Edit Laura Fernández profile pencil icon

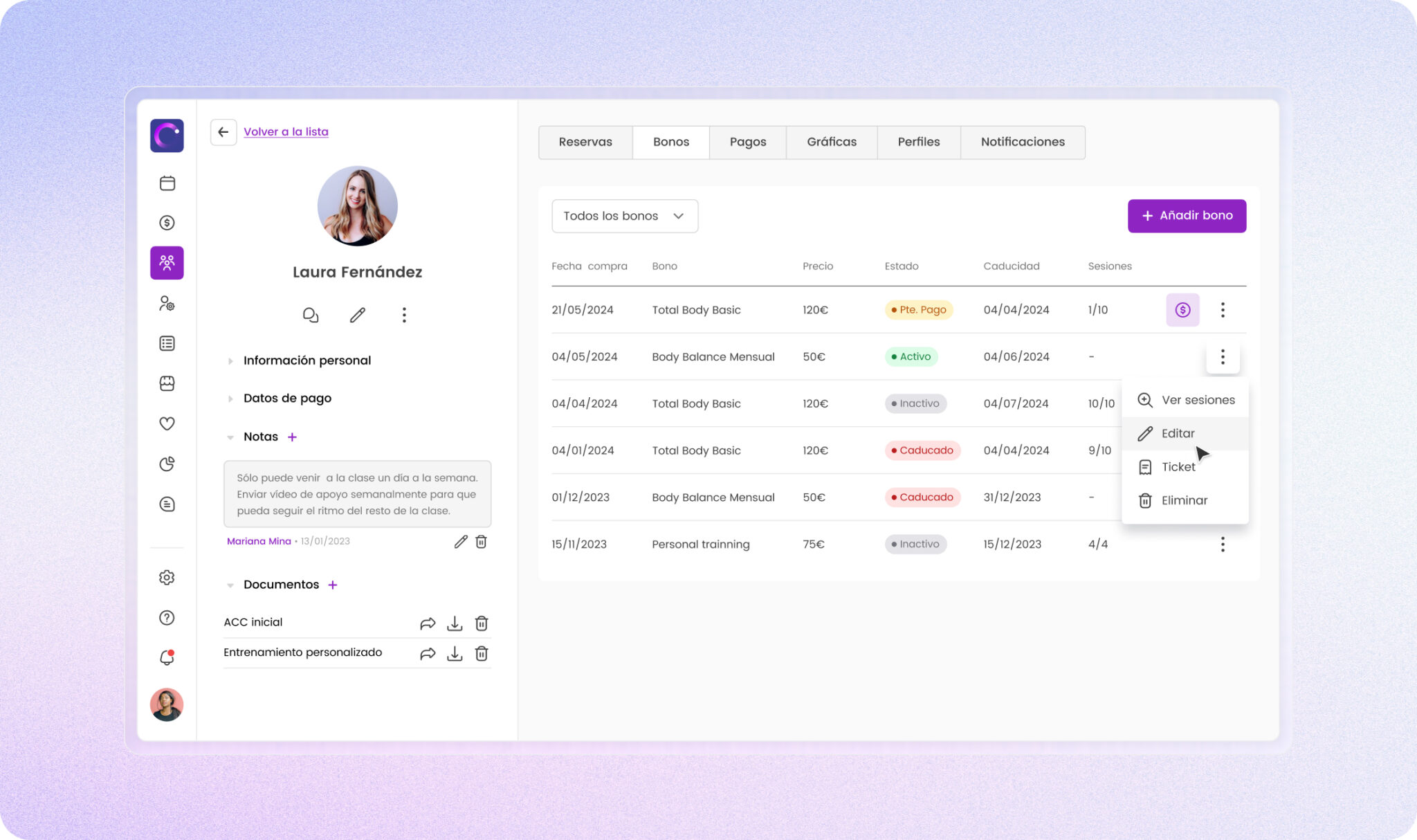point(358,316)
